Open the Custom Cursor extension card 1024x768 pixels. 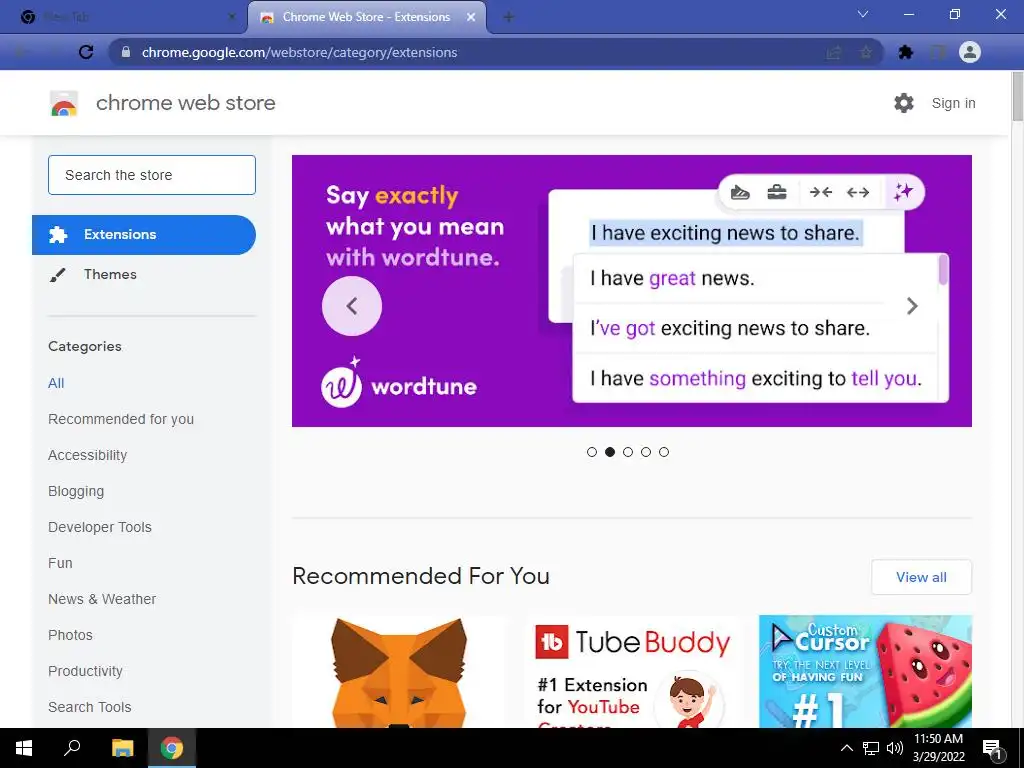click(865, 671)
